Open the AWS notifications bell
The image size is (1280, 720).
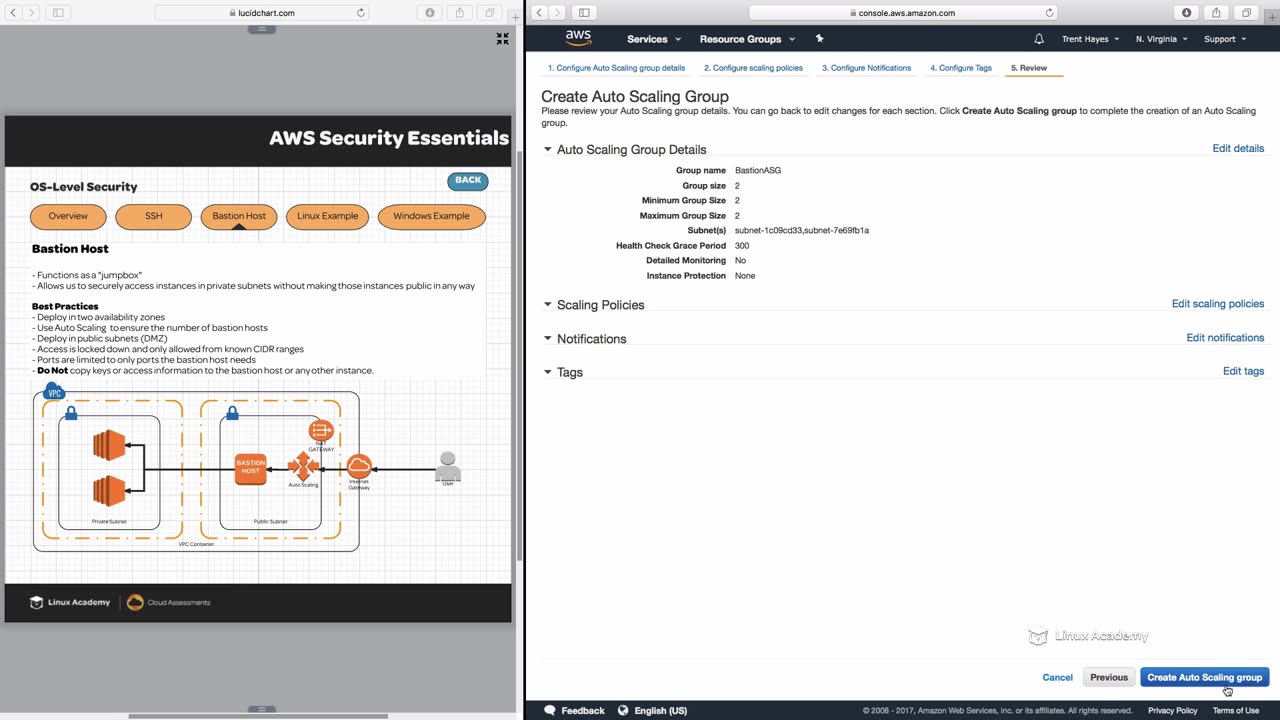(x=1039, y=39)
